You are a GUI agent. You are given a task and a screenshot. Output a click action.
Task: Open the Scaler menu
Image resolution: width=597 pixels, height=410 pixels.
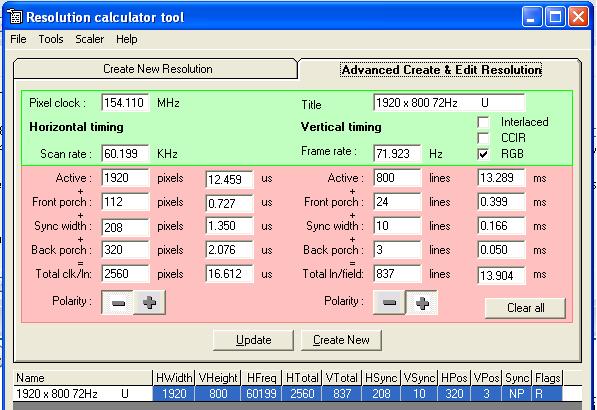point(89,39)
